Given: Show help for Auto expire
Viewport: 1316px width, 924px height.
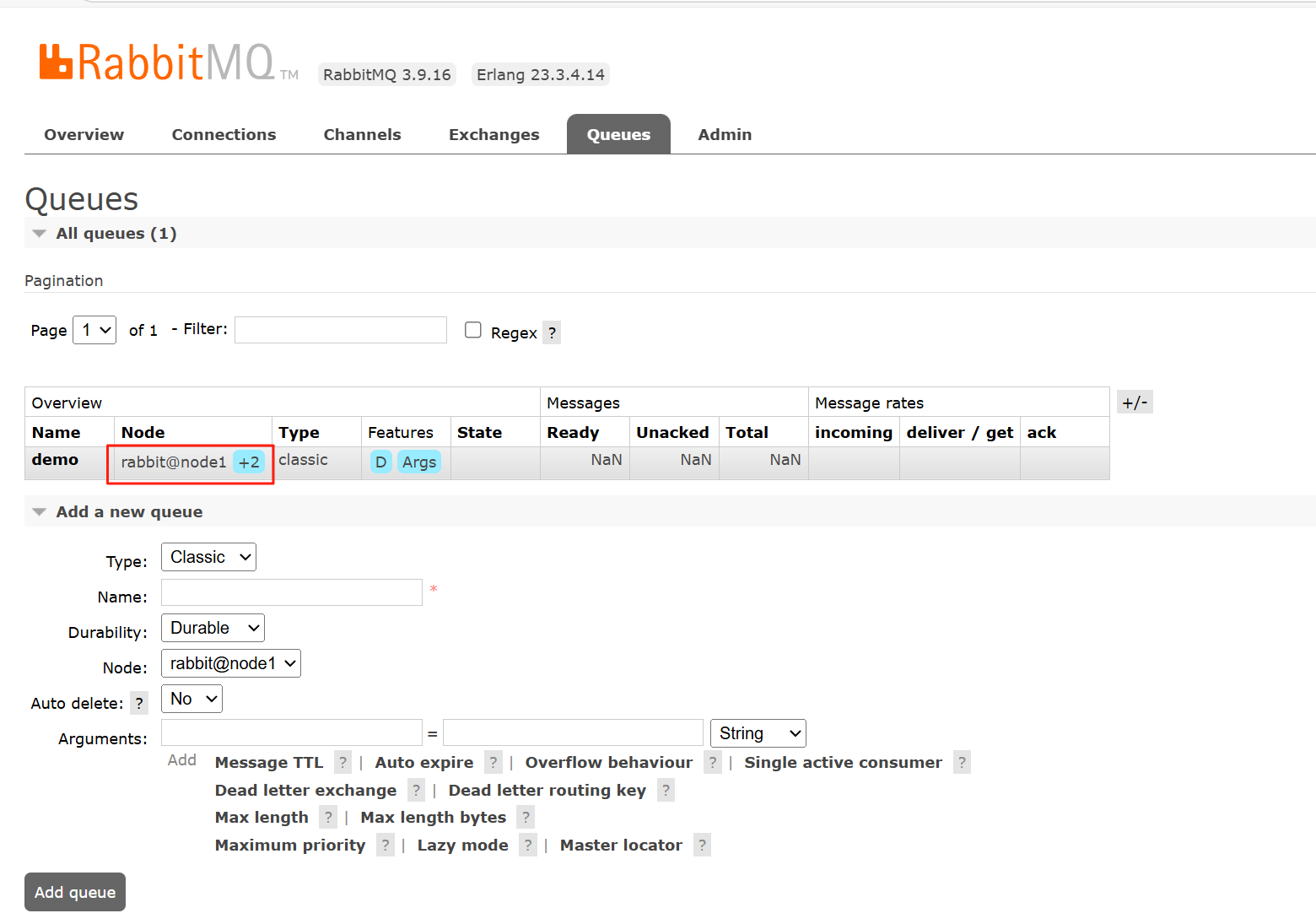Looking at the screenshot, I should 493,762.
